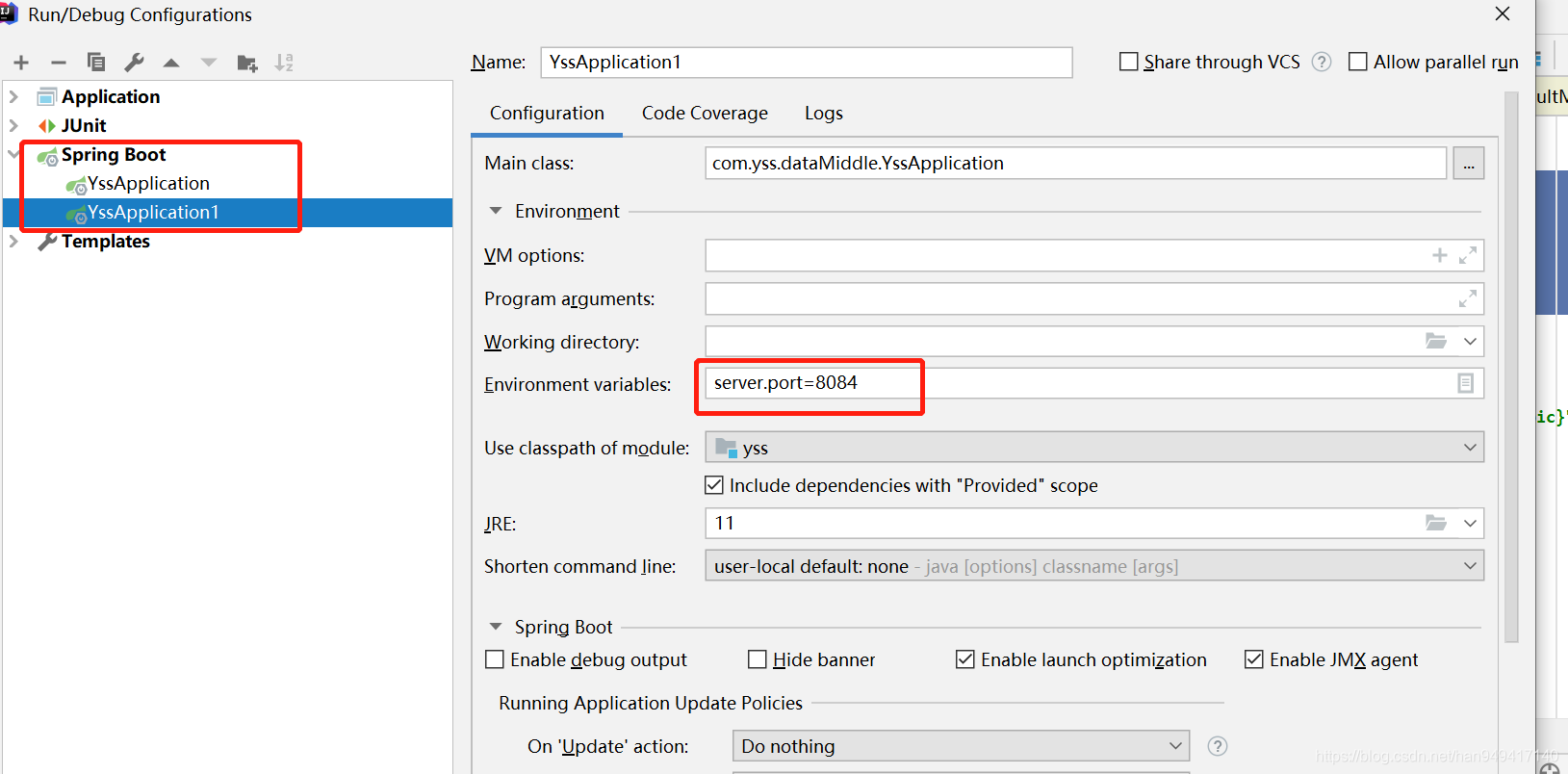Open Shorten command line dropdown

point(1470,566)
